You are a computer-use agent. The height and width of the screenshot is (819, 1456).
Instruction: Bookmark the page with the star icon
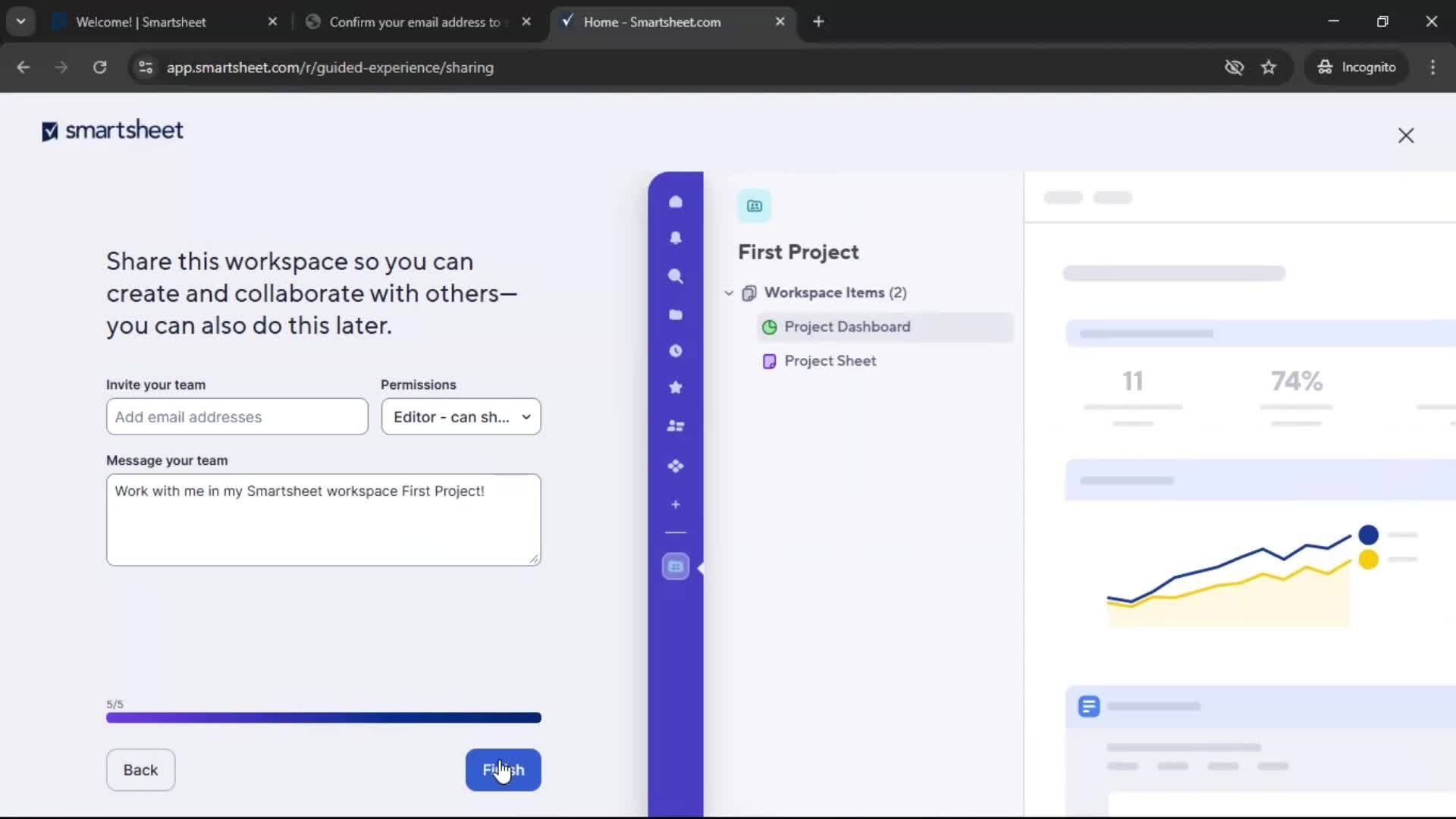[x=1269, y=67]
